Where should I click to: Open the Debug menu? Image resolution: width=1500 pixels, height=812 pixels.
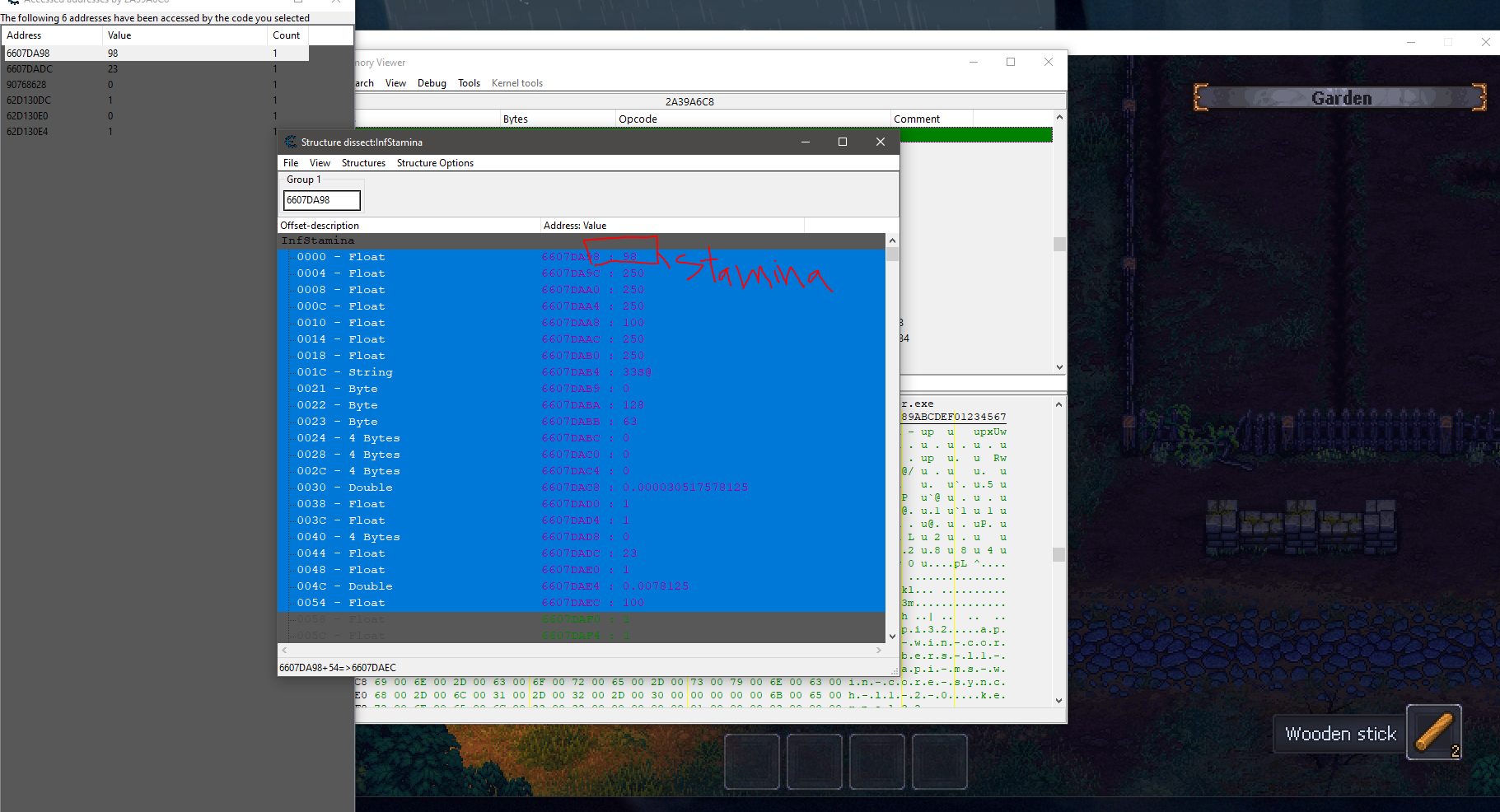pos(432,83)
